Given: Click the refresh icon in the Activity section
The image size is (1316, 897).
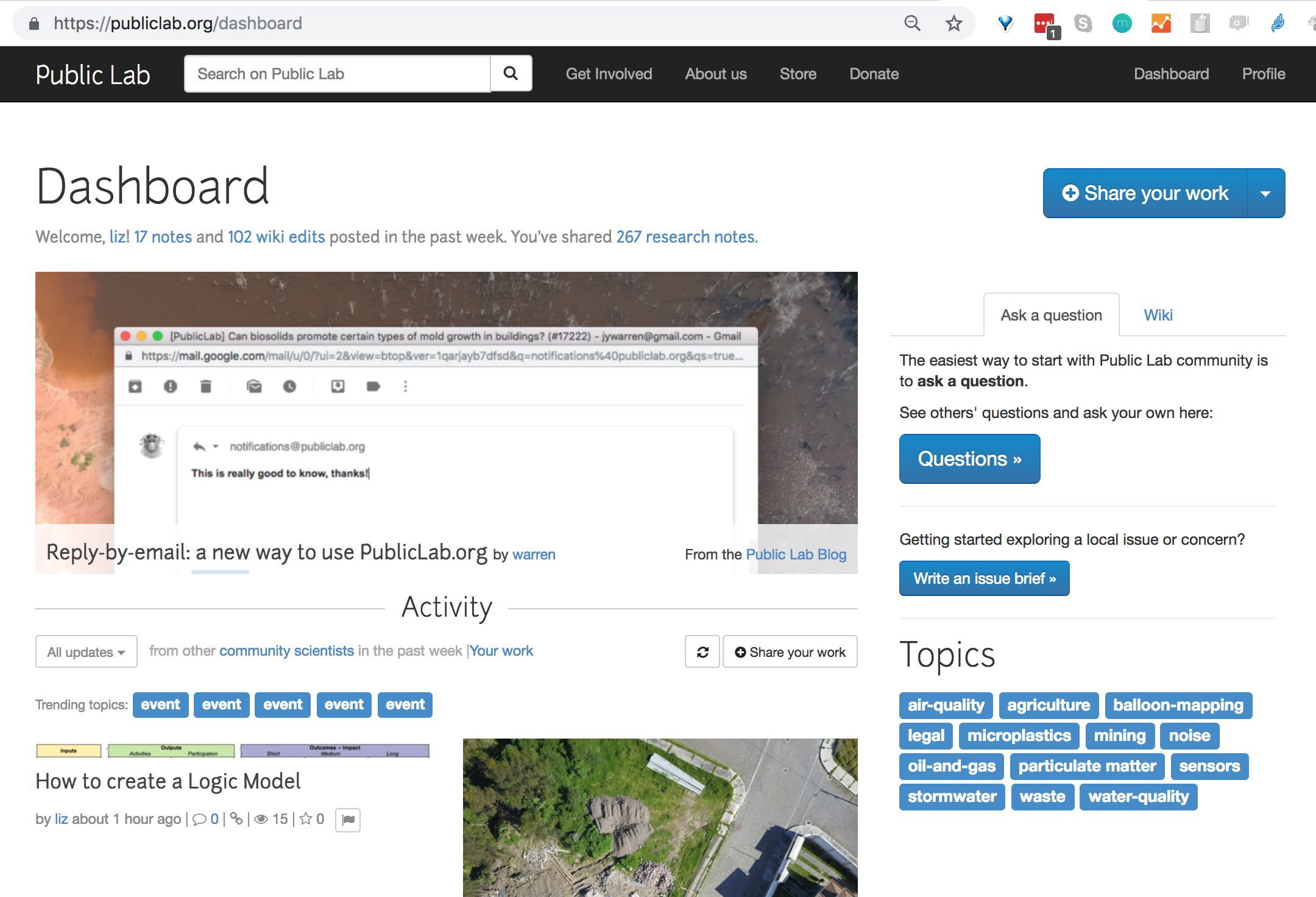Looking at the screenshot, I should pyautogui.click(x=702, y=651).
